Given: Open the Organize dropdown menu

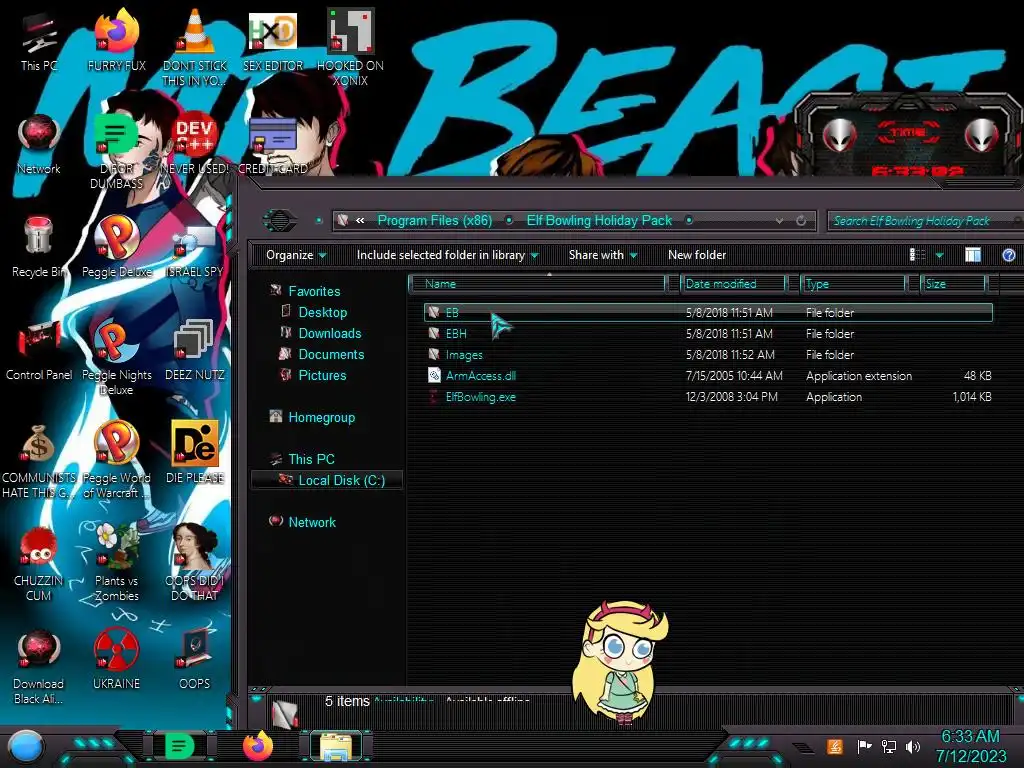Looking at the screenshot, I should click(x=296, y=255).
